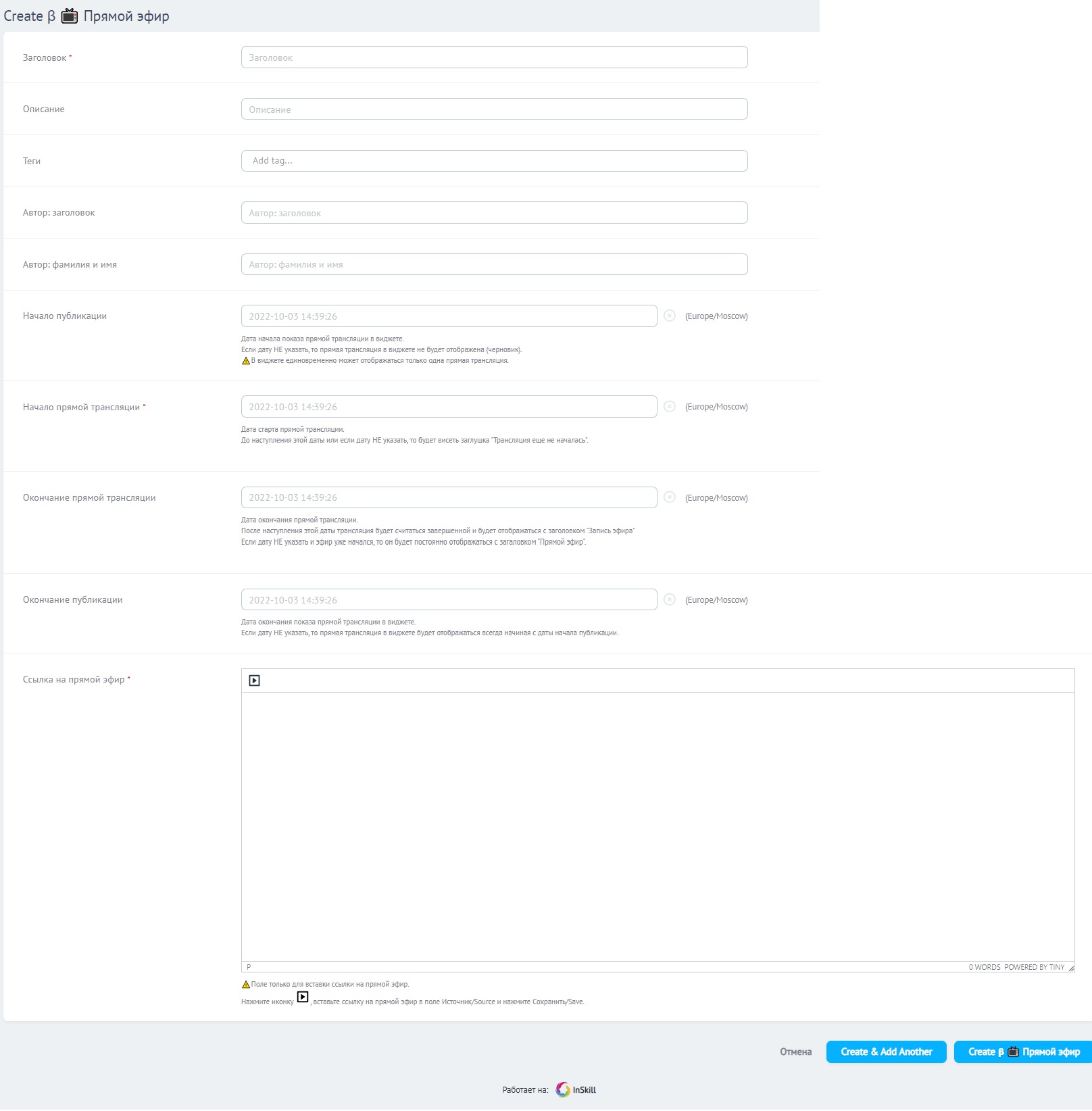The height and width of the screenshot is (1111, 1092).
Task: Clear the Окончание прямой трансляции date
Action: click(669, 497)
